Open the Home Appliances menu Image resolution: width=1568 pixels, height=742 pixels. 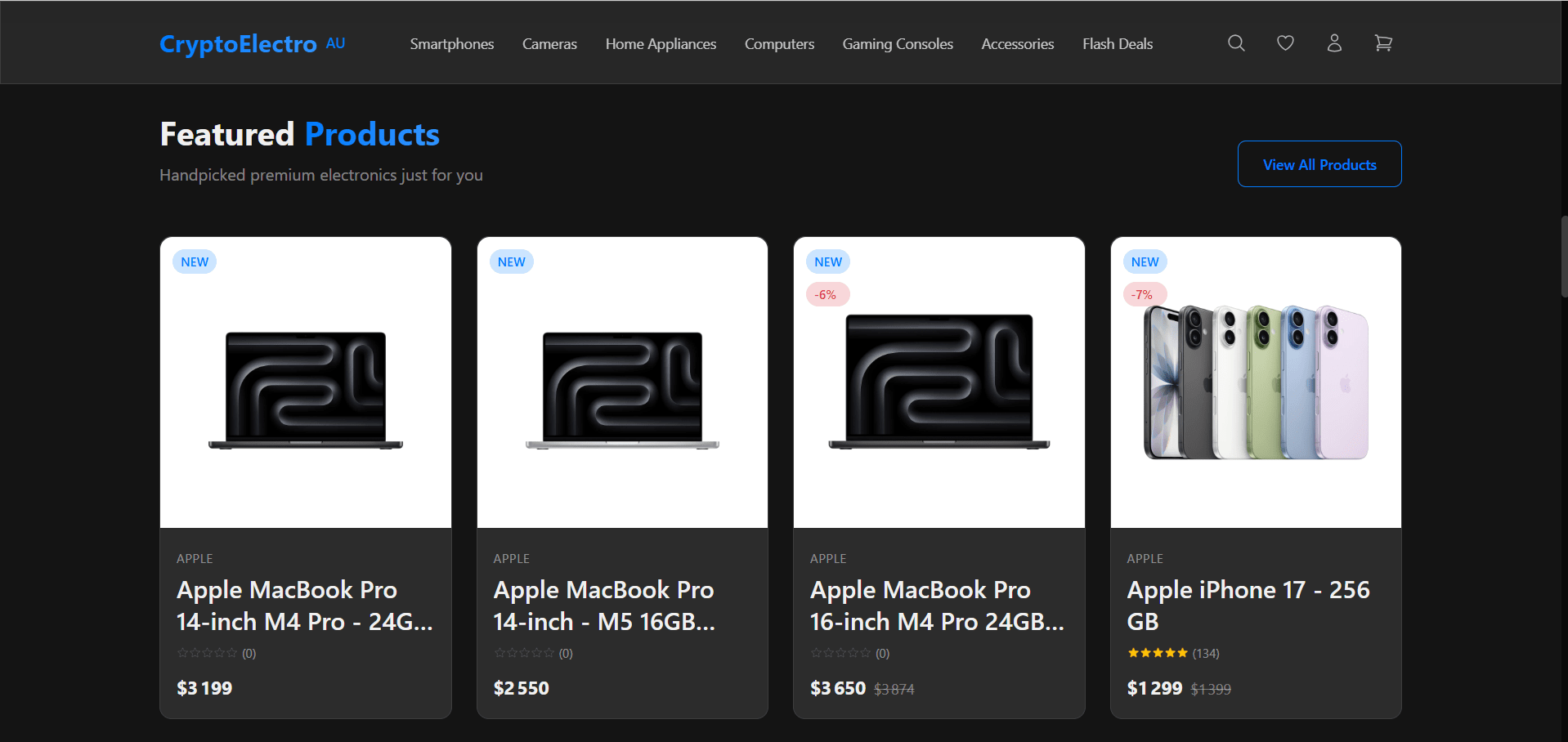click(x=661, y=44)
